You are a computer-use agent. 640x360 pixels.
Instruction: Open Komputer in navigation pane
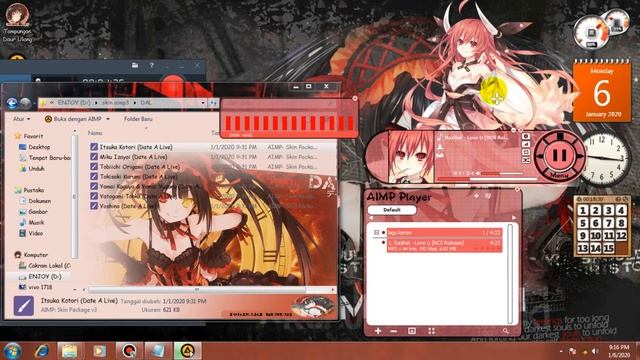[31, 255]
